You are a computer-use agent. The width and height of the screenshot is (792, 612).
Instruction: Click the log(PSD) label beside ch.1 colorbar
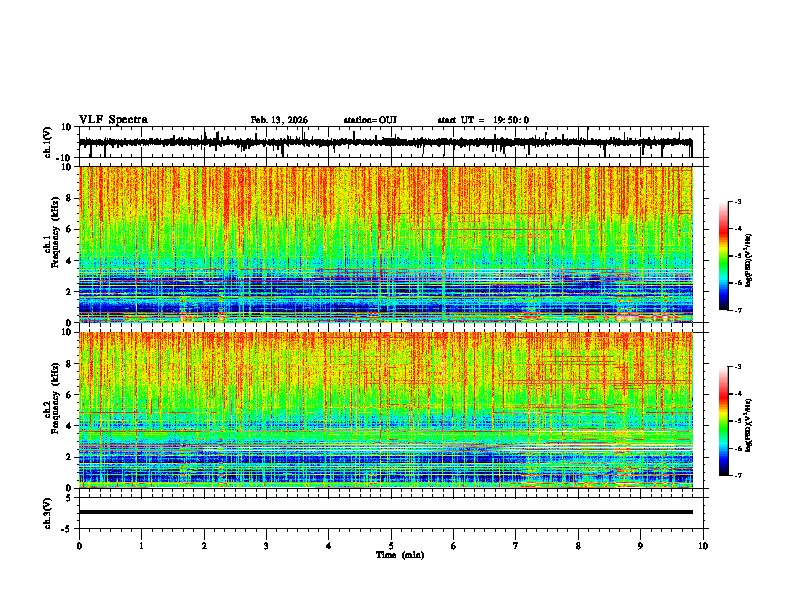(748, 261)
